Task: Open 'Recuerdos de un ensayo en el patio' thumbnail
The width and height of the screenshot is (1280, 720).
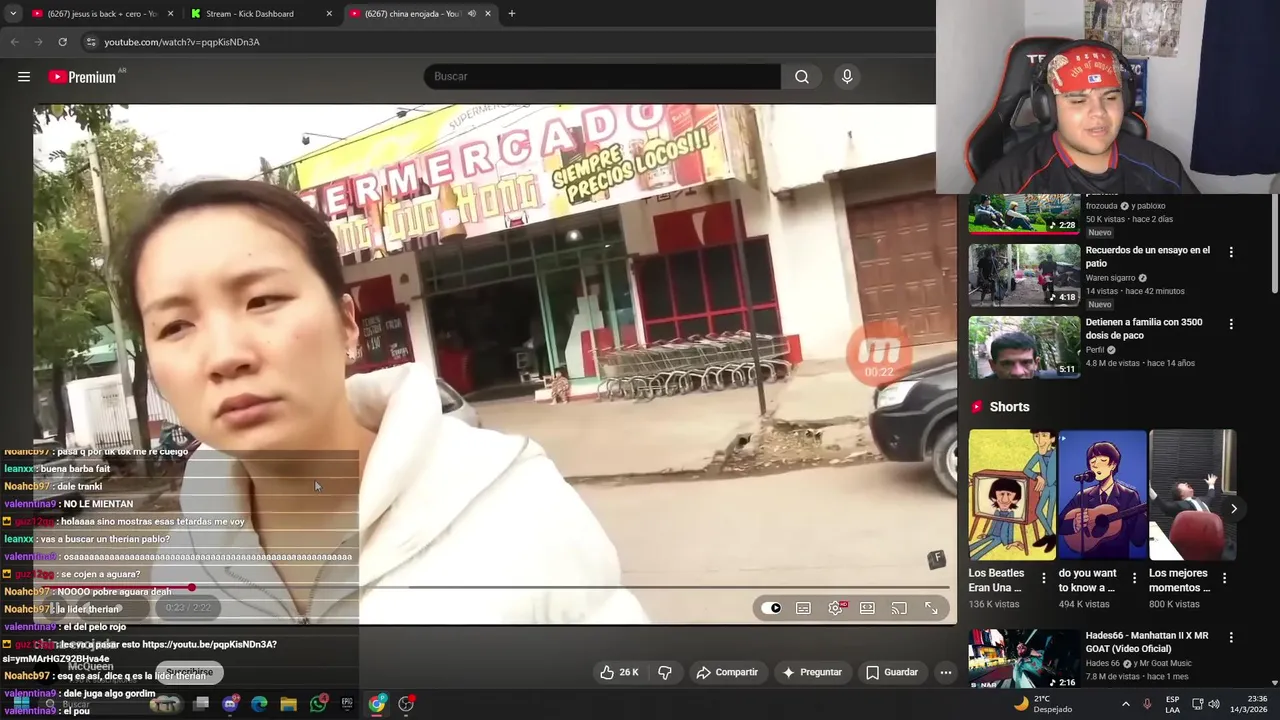Action: (1024, 275)
